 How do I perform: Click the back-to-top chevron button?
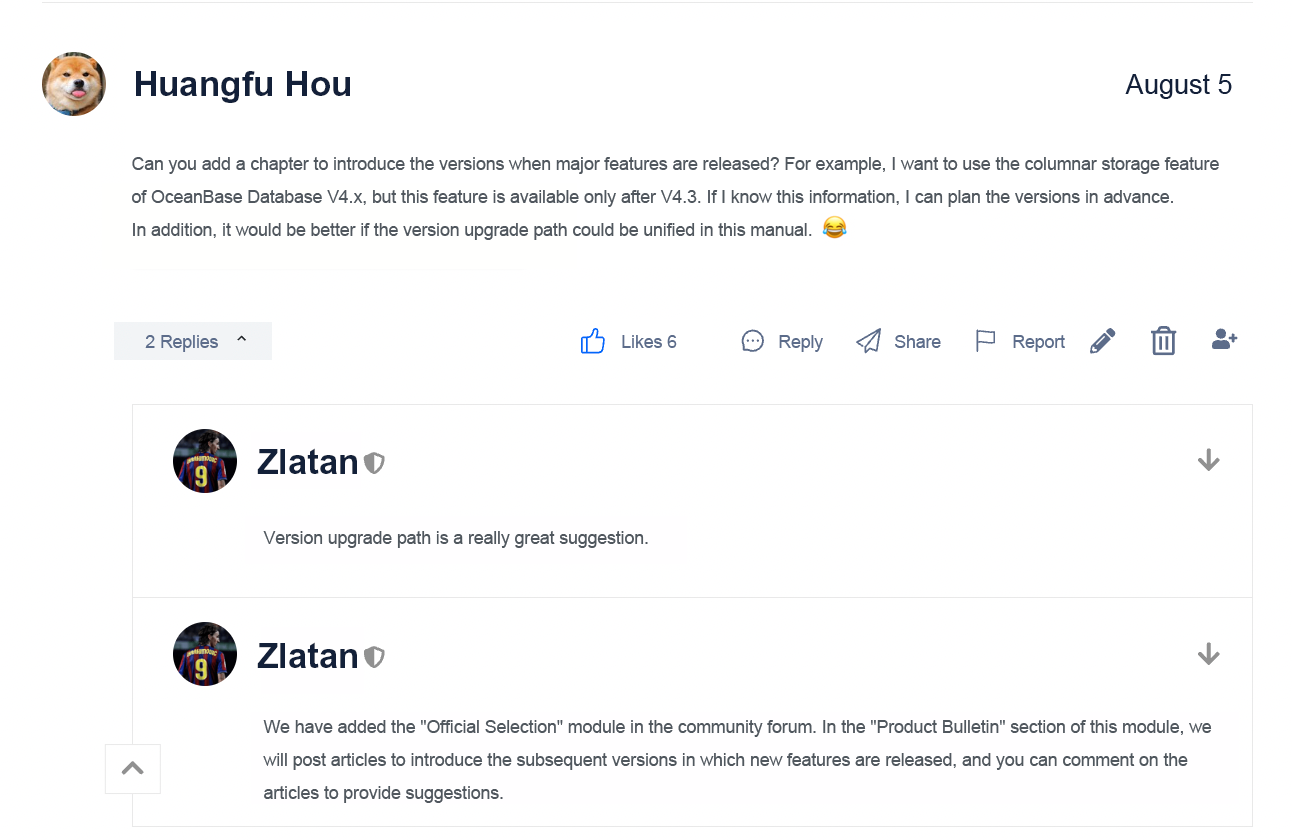click(133, 768)
